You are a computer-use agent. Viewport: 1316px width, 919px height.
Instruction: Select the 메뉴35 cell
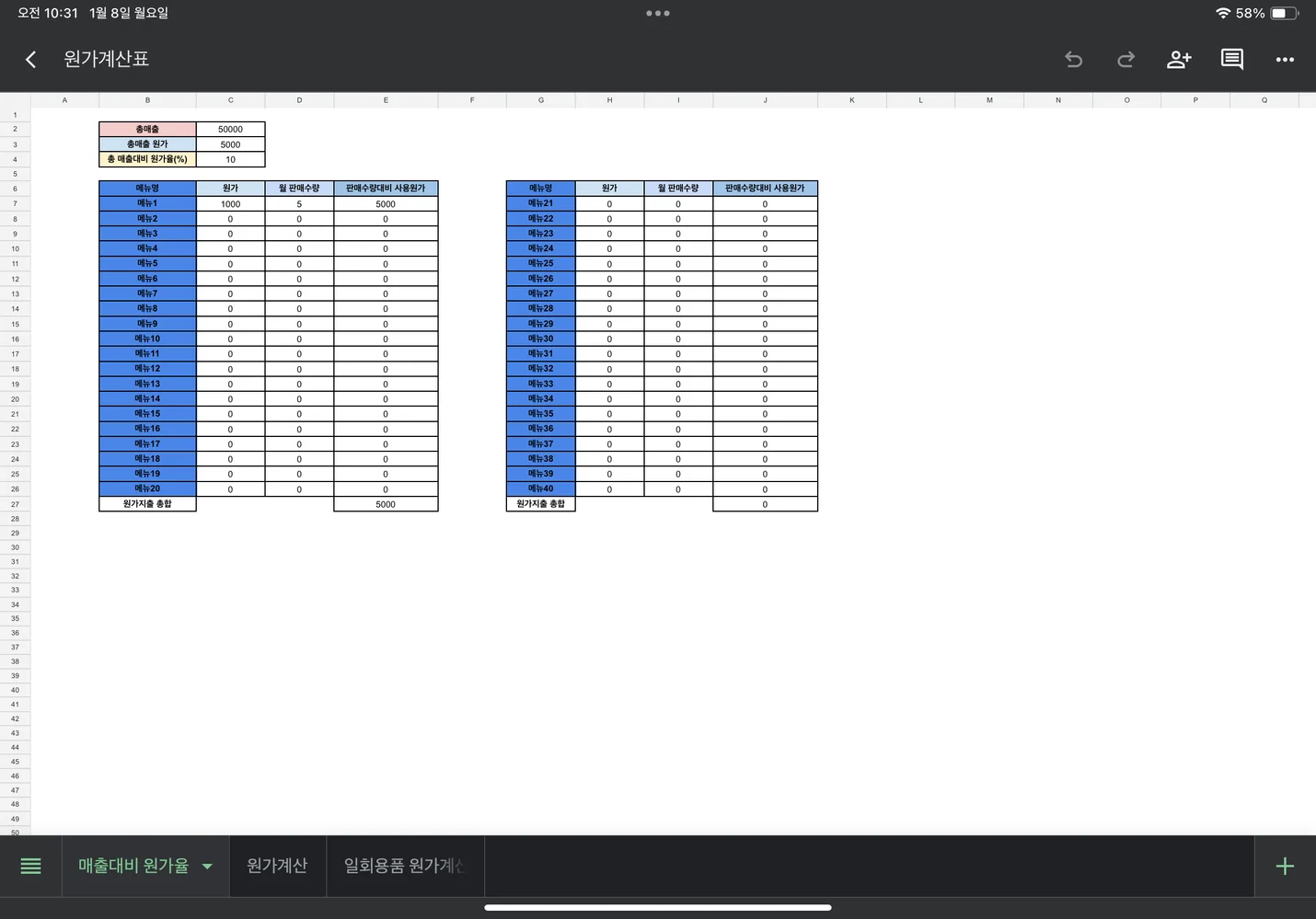tap(540, 414)
